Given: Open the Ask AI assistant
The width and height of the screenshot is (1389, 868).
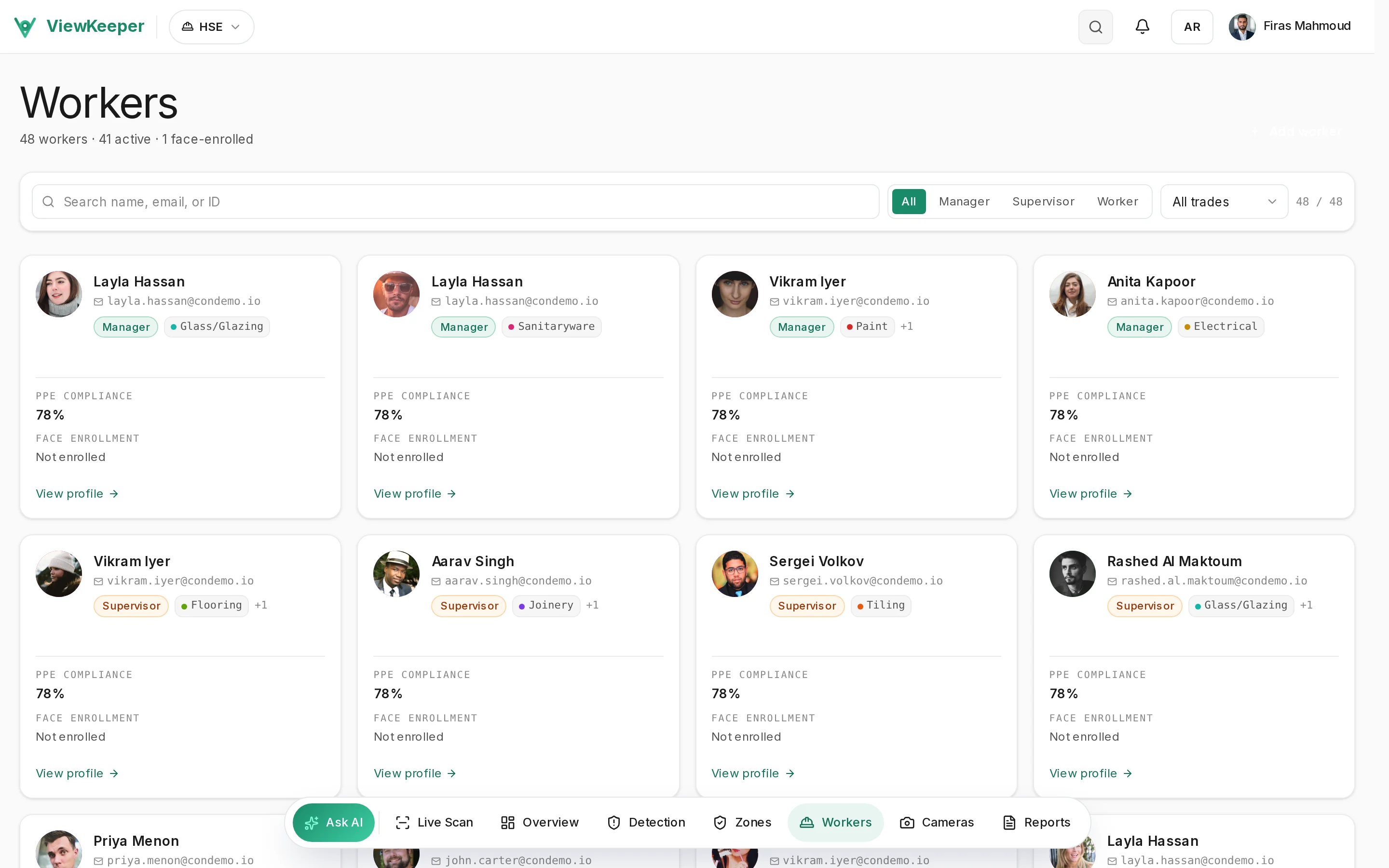Looking at the screenshot, I should click(x=333, y=823).
